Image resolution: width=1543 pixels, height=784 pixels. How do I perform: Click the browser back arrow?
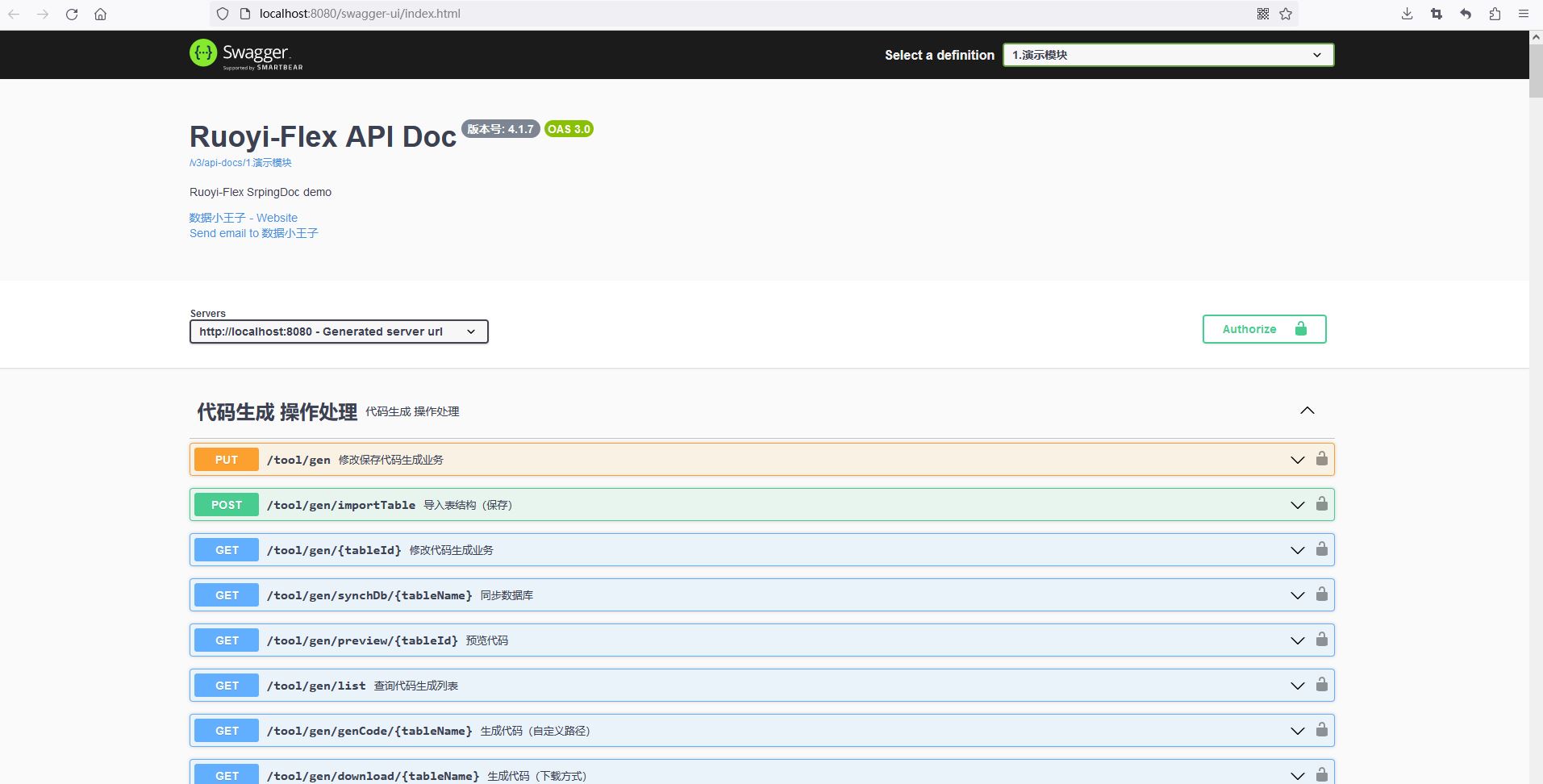pyautogui.click(x=14, y=14)
